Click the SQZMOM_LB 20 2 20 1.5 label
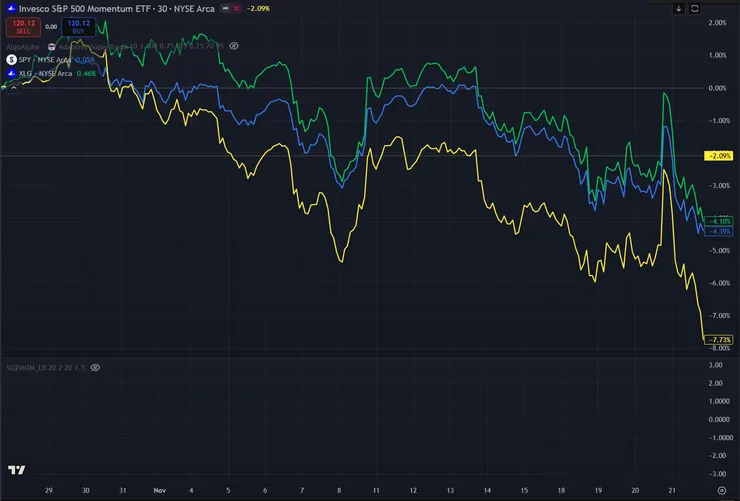740x501 pixels. [45, 367]
